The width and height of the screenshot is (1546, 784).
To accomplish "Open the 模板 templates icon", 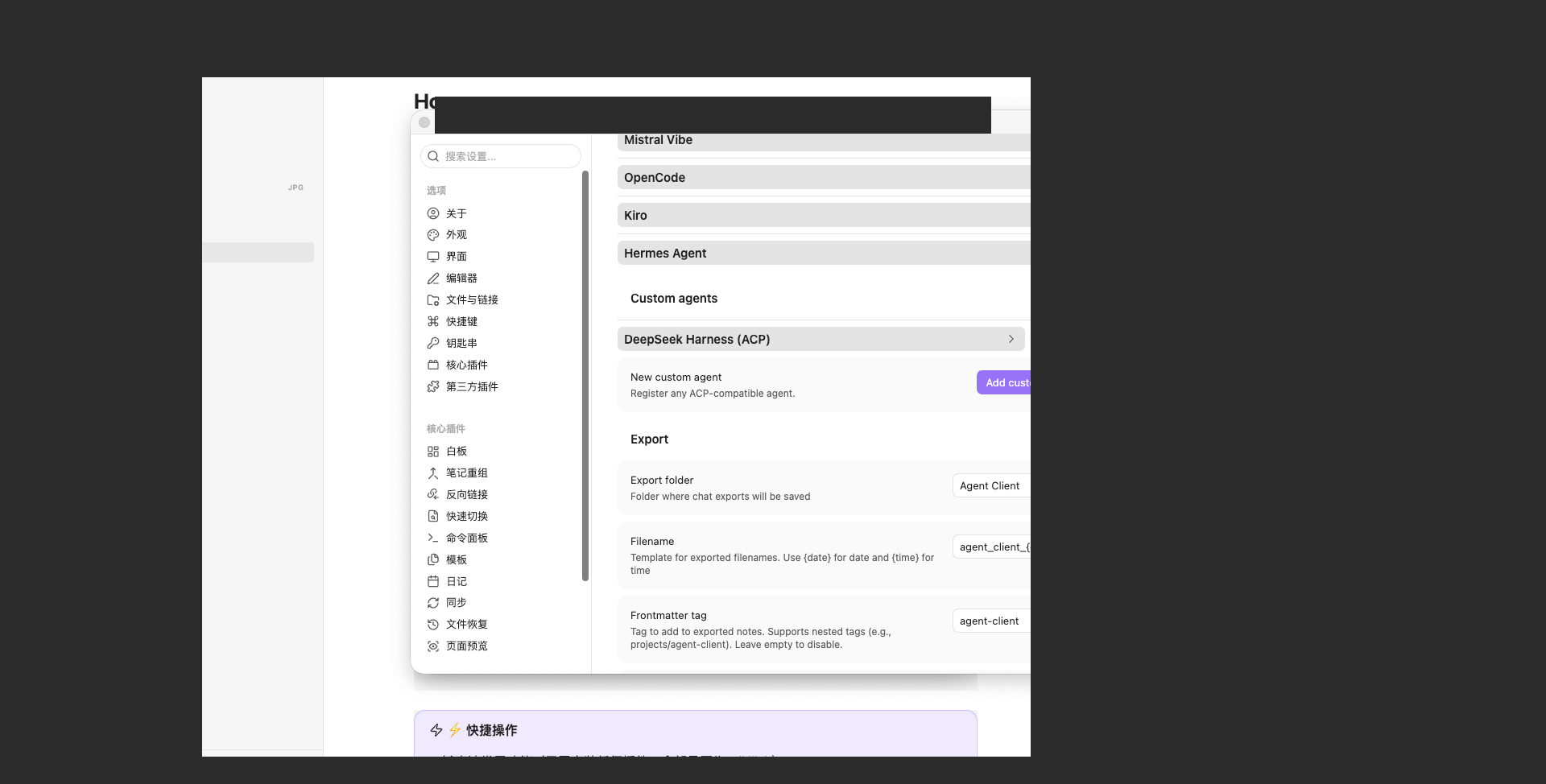I will pyautogui.click(x=433, y=559).
